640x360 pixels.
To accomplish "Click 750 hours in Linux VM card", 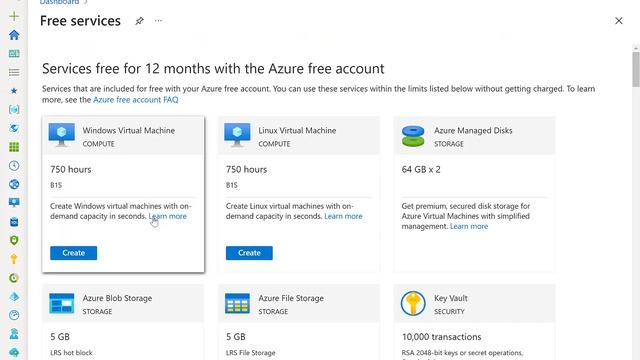I will [x=246, y=169].
